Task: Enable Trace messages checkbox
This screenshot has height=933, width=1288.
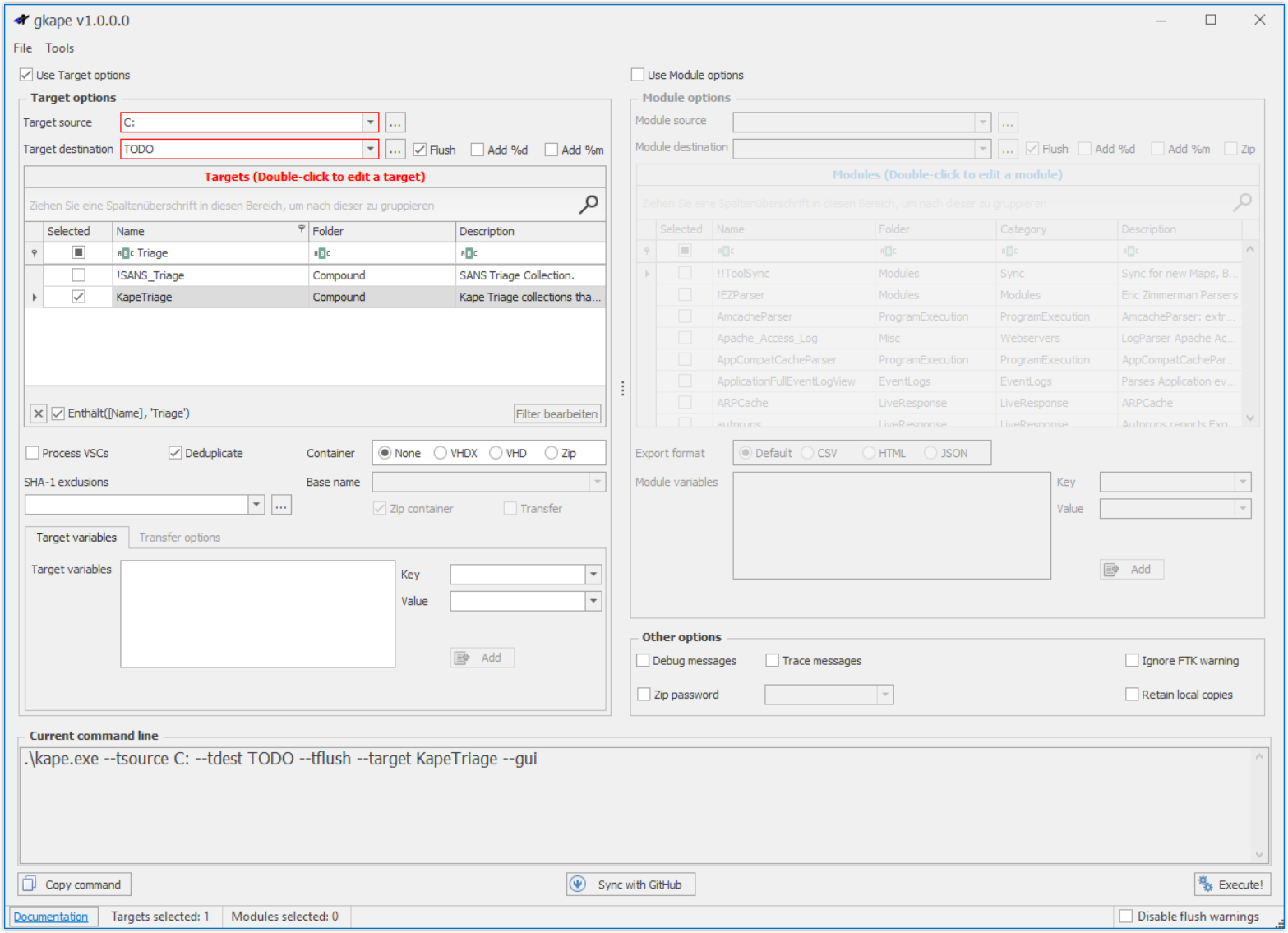Action: [x=773, y=660]
